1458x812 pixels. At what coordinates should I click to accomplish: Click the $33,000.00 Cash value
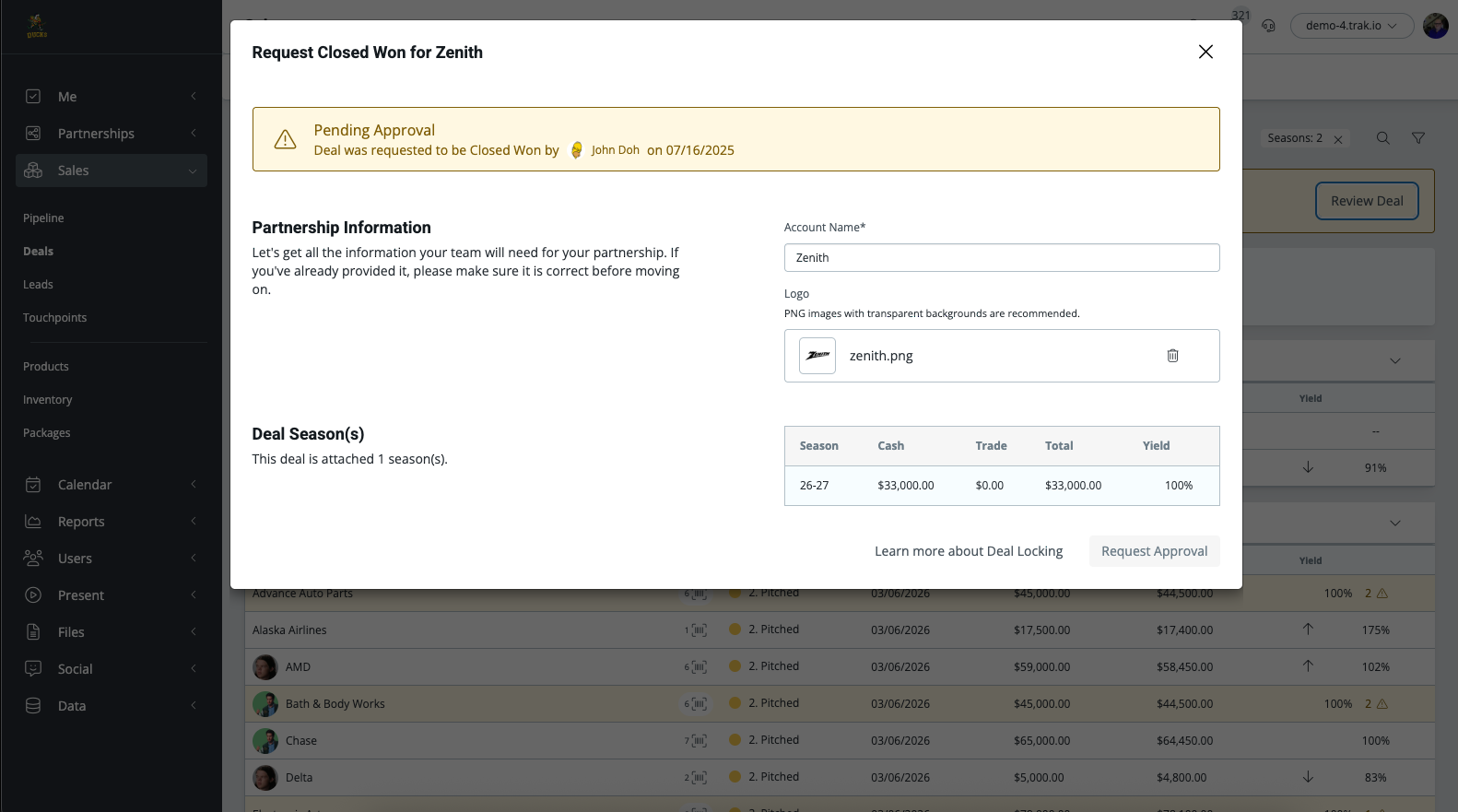click(906, 486)
